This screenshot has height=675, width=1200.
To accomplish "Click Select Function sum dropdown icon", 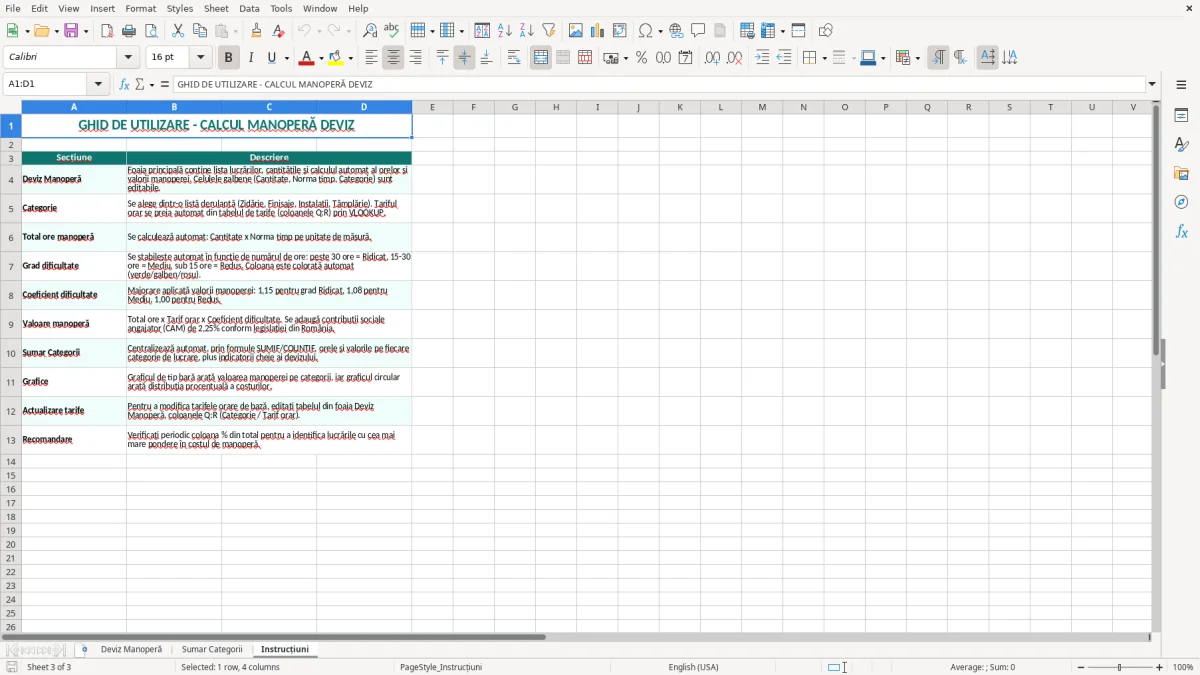I will (x=144, y=84).
